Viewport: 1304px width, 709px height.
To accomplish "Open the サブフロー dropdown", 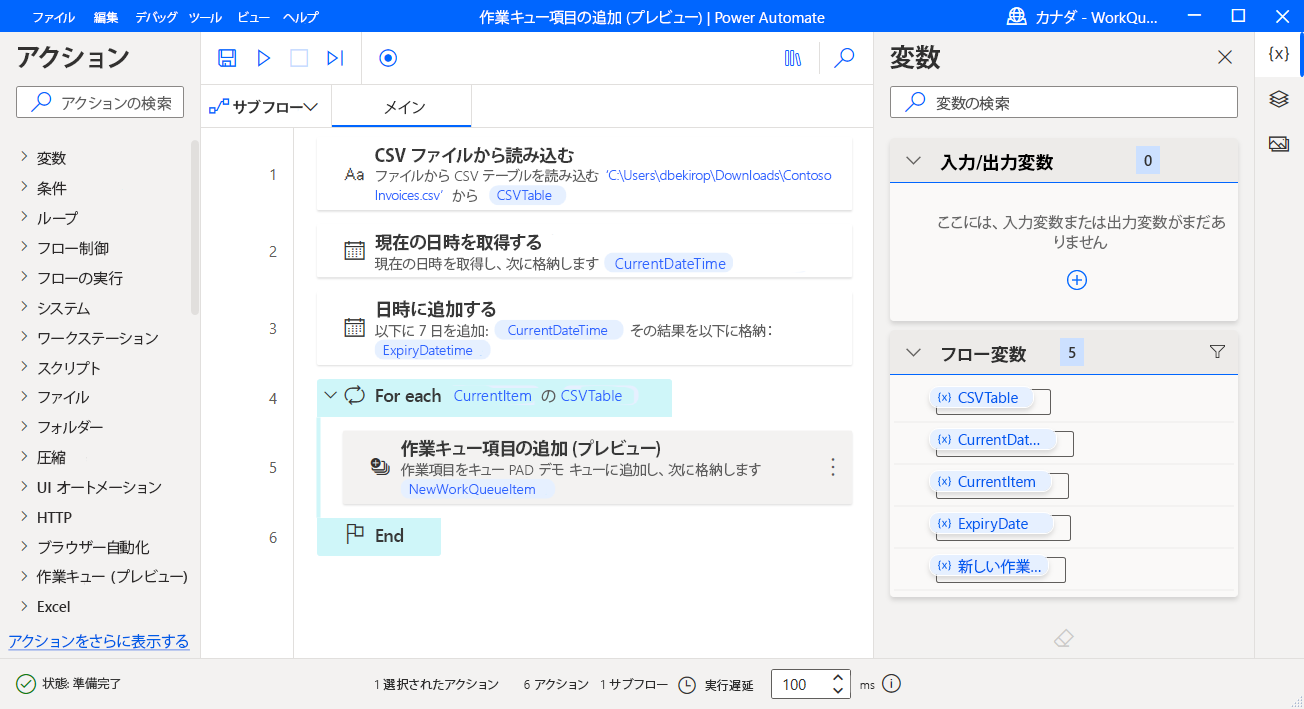I will (x=264, y=107).
